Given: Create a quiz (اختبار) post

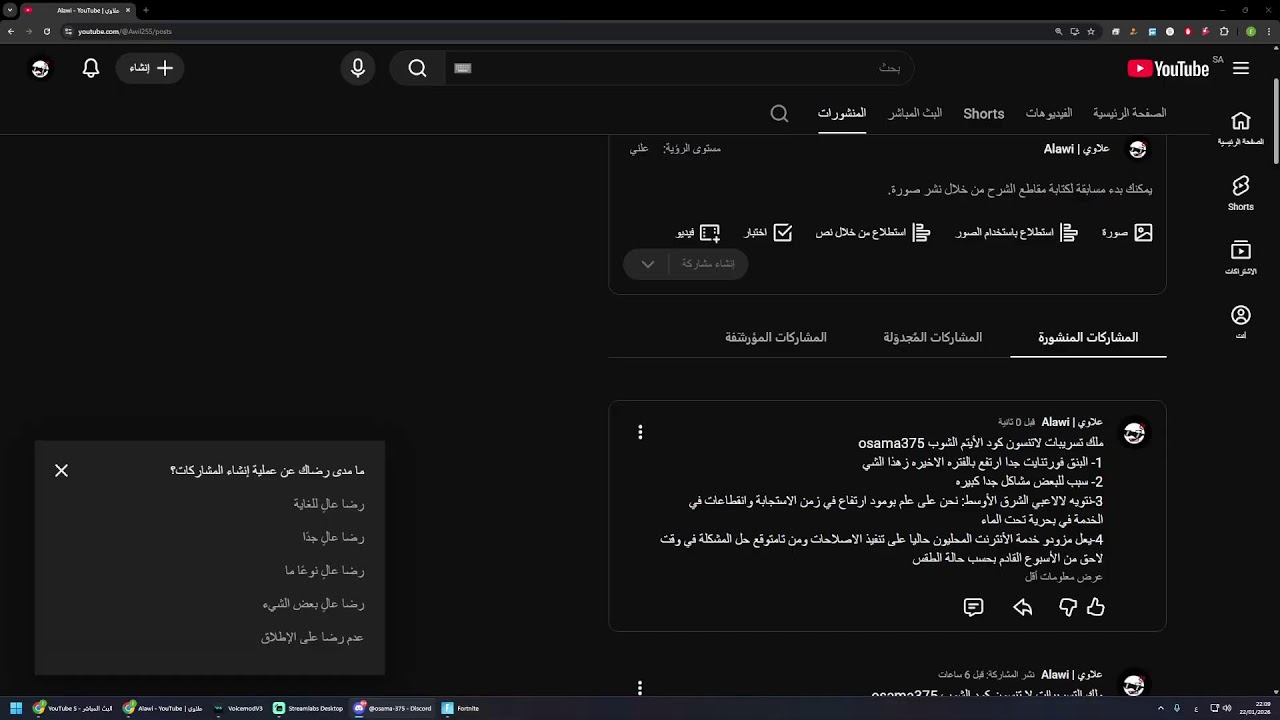Looking at the screenshot, I should [x=768, y=232].
